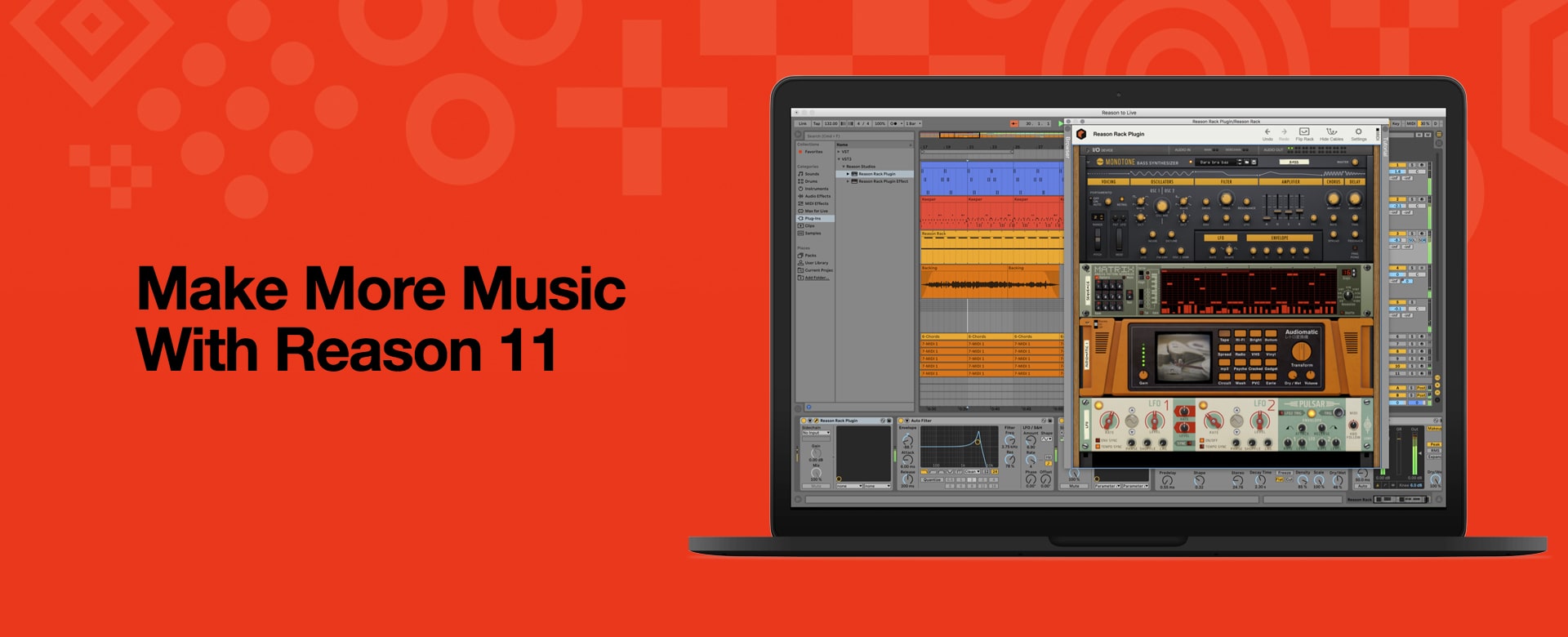Toggle LFO 1 Tempo Sync checkbox
Image resolution: width=1568 pixels, height=637 pixels.
(1098, 447)
